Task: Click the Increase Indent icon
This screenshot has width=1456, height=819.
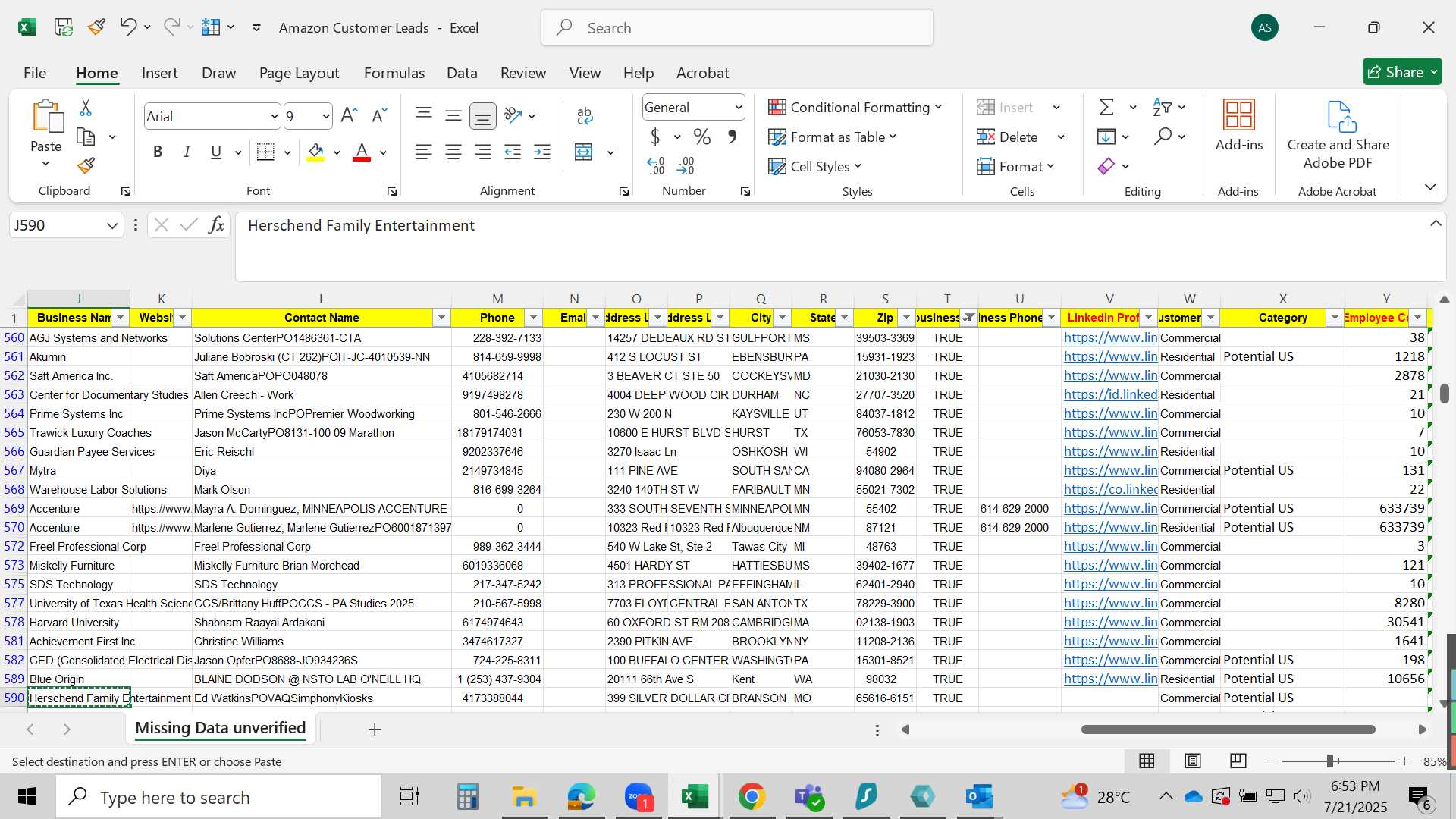Action: click(542, 152)
